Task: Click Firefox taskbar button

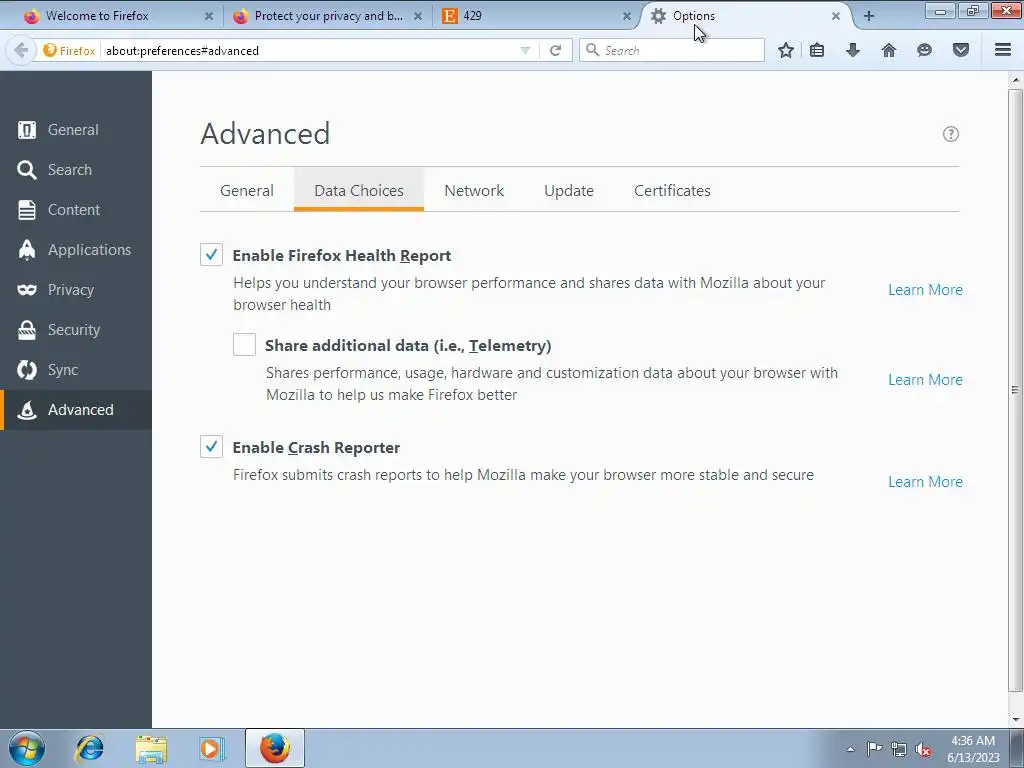Action: [x=275, y=748]
